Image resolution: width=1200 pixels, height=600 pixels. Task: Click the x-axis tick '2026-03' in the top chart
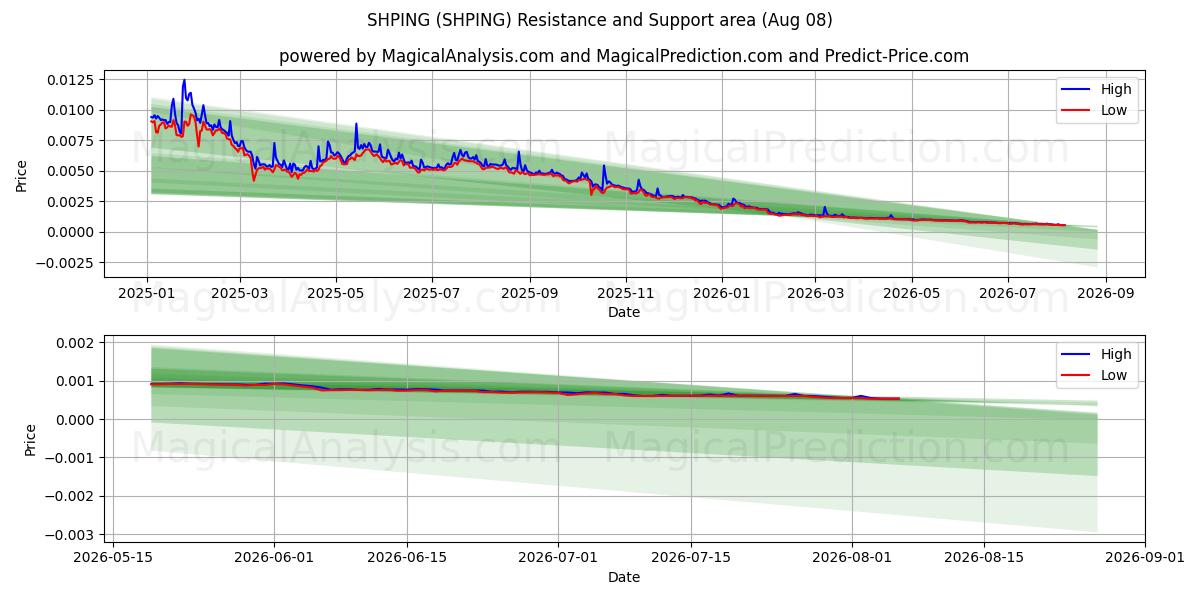[x=814, y=294]
